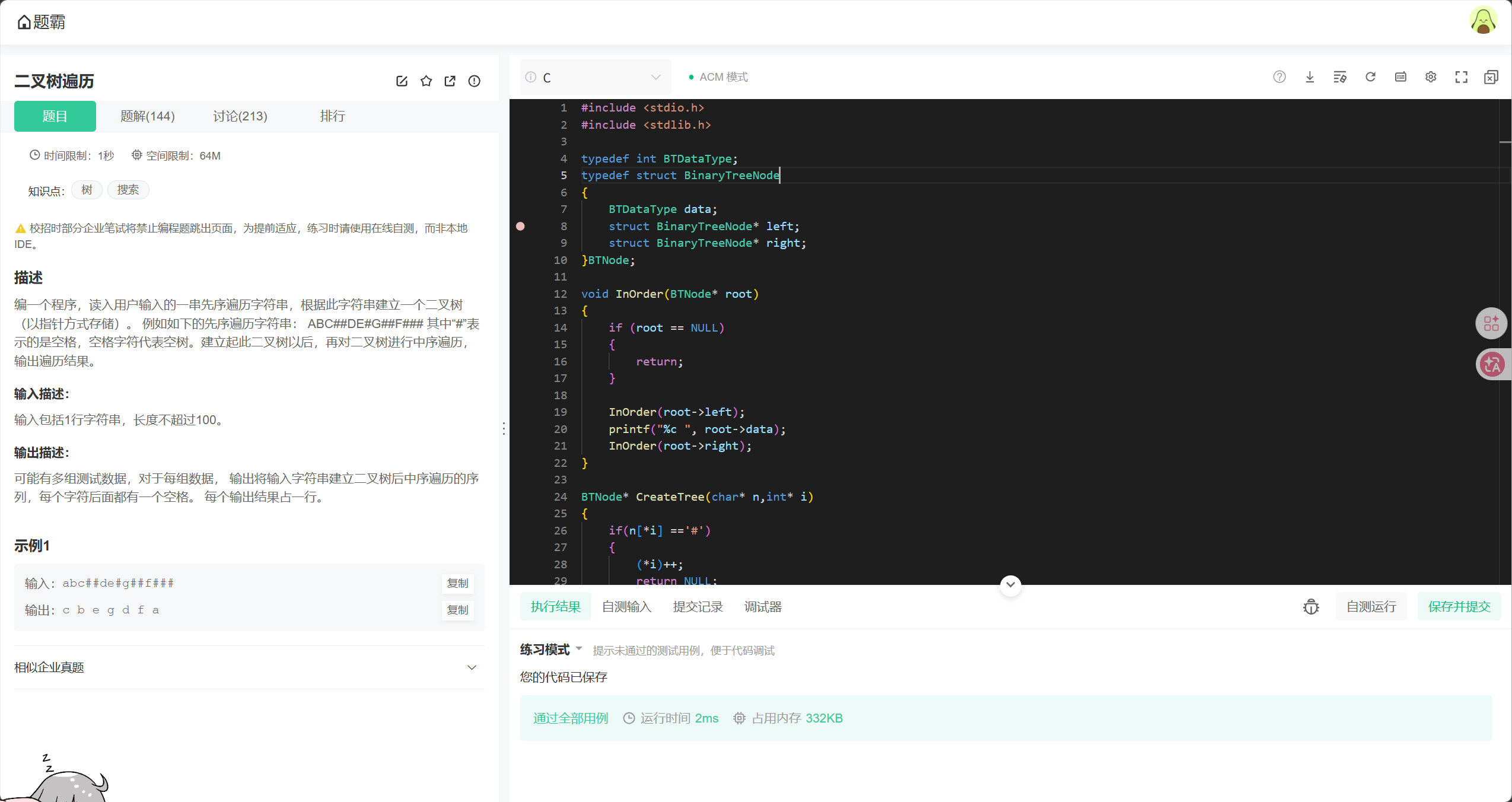The height and width of the screenshot is (802, 1512).
Task: Open the translate floating button on right edge
Action: 1491,364
